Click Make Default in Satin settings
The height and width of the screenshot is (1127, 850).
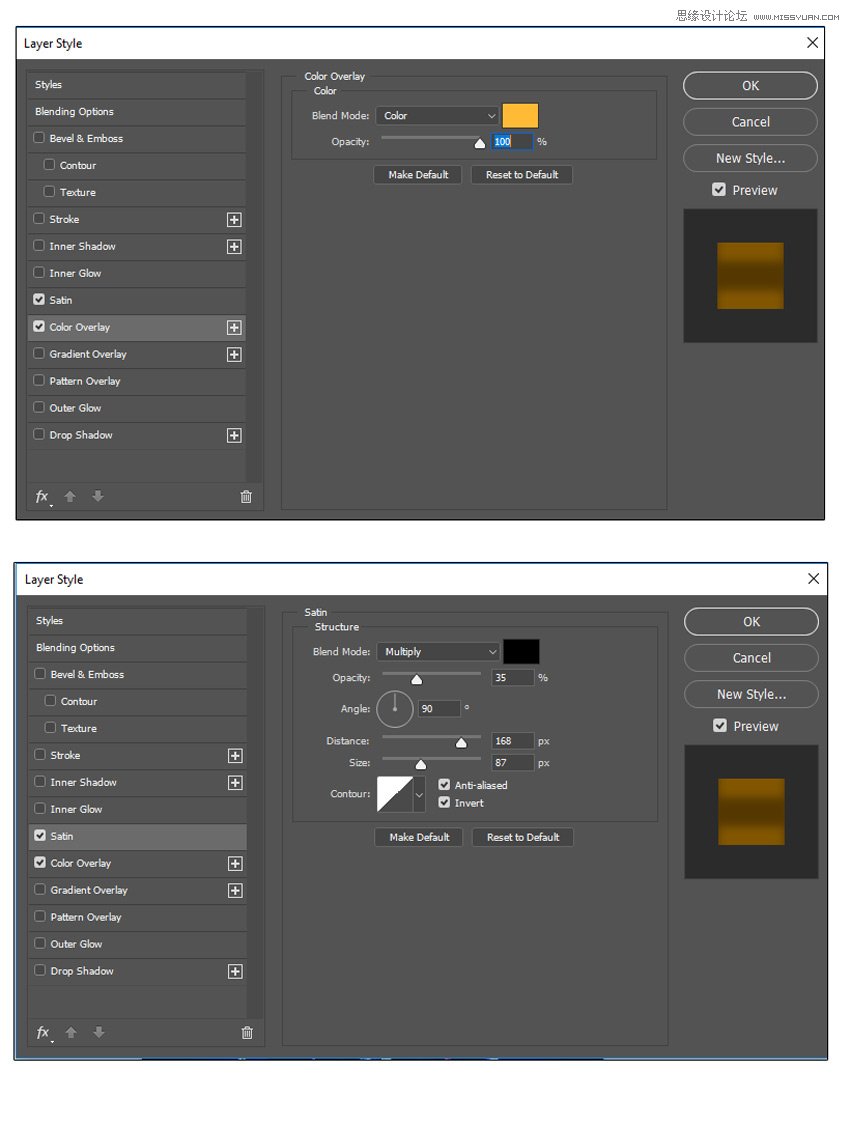(x=419, y=837)
